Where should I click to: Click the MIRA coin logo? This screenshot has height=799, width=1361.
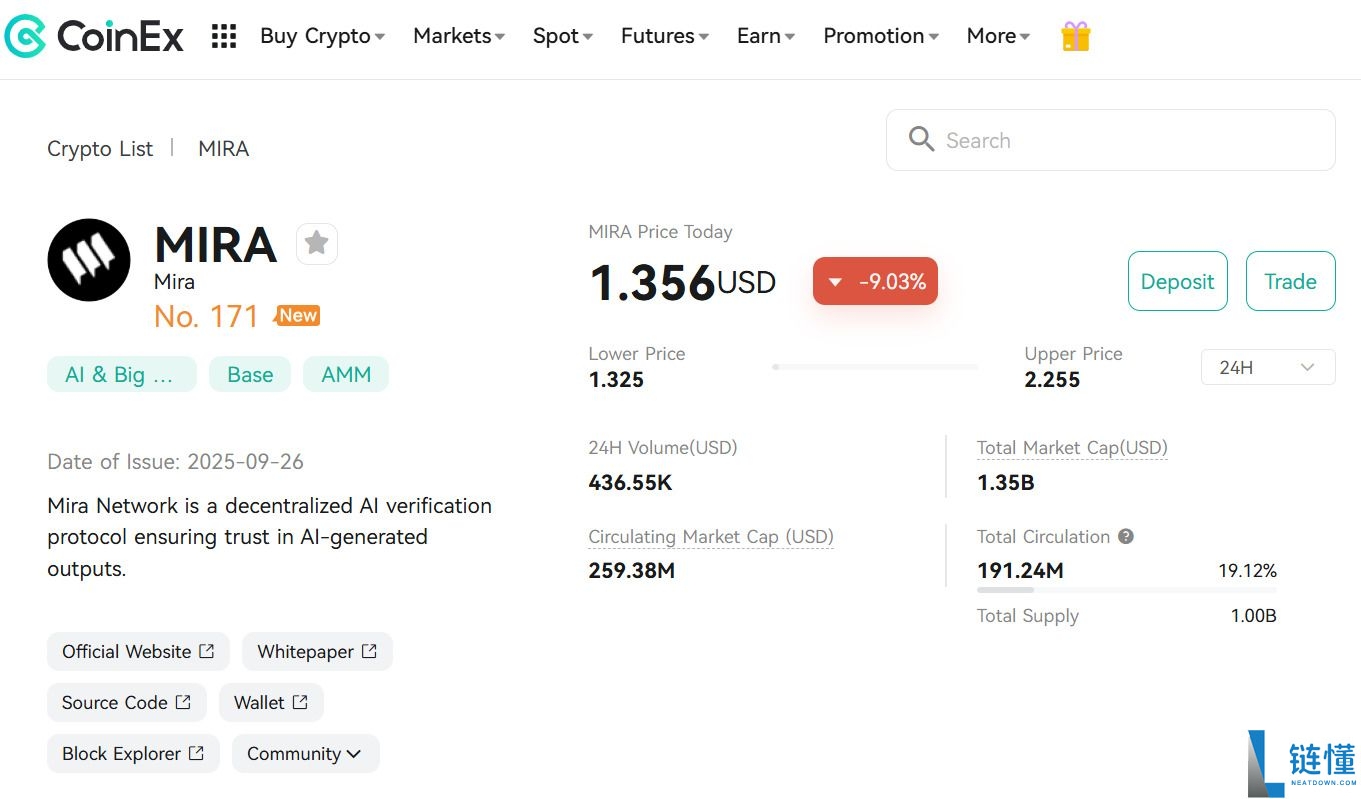coord(89,260)
